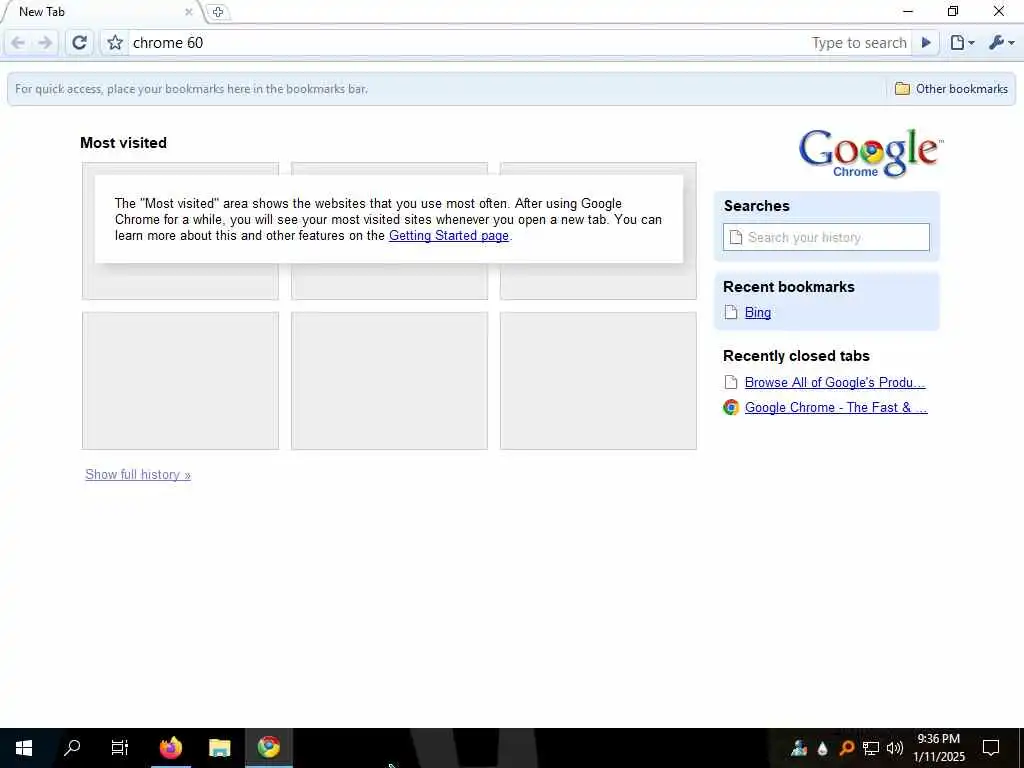Reopen Browse All of Google's Products tab
Viewport: 1024px width, 768px height.
pyautogui.click(x=835, y=383)
